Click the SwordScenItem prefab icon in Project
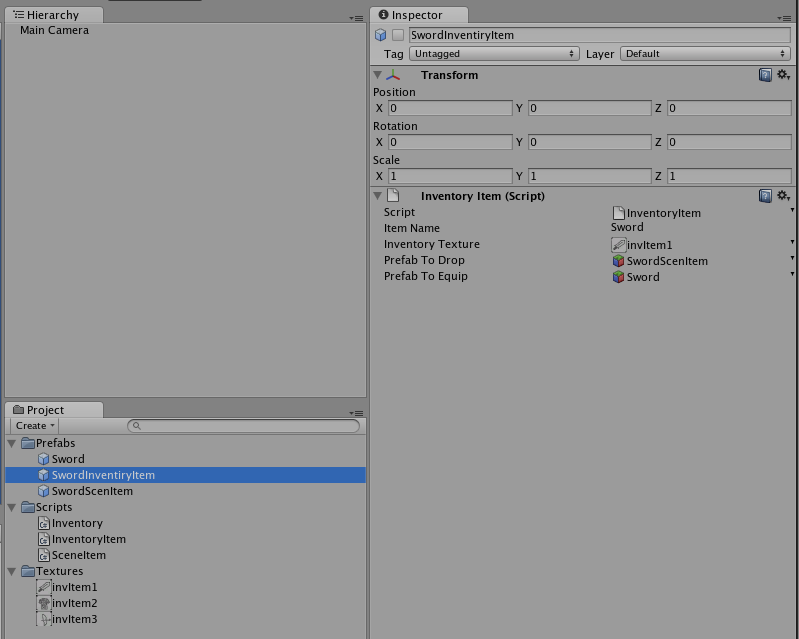This screenshot has width=799, height=639. pos(43,491)
